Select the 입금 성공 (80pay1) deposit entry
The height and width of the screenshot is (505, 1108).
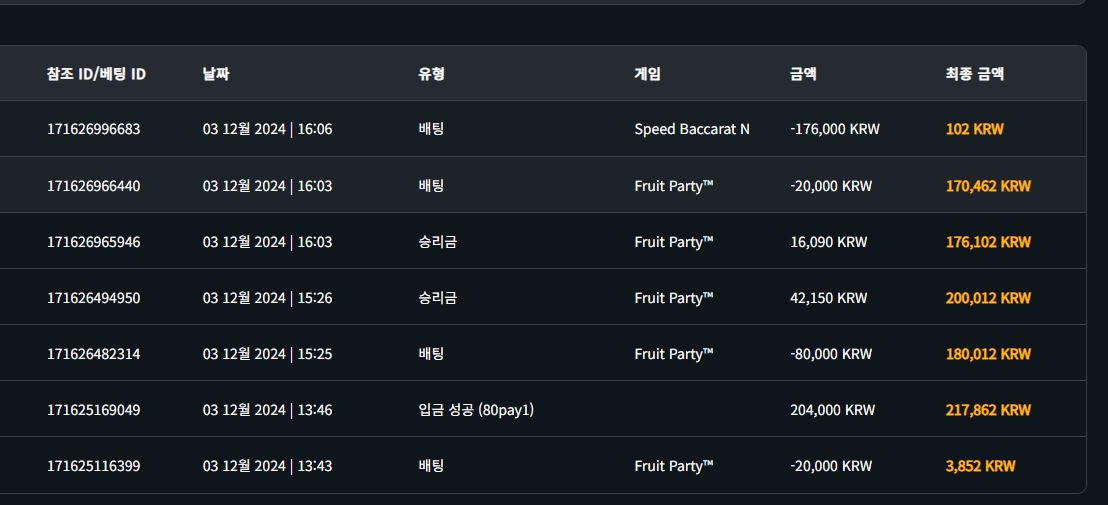476,410
